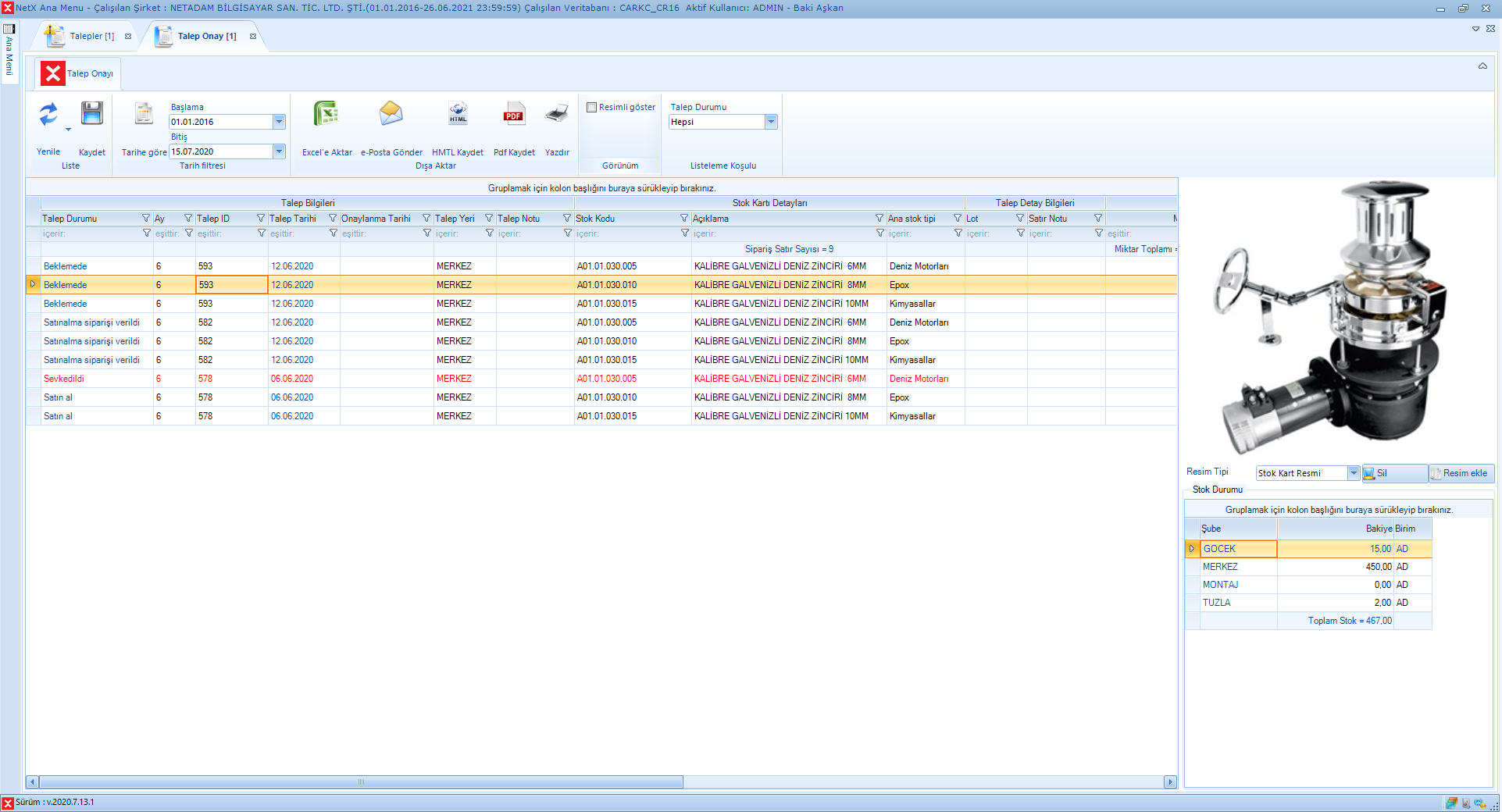Open the Başlama date dropdown
The width and height of the screenshot is (1502, 812).
tap(279, 122)
